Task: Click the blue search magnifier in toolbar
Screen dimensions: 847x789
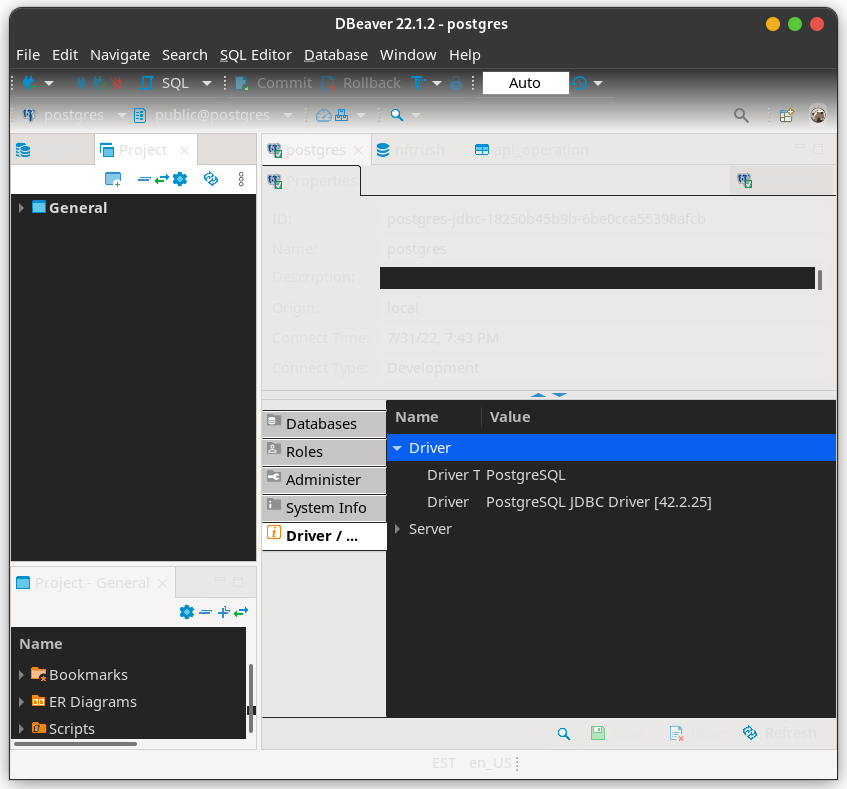Action: (x=396, y=114)
